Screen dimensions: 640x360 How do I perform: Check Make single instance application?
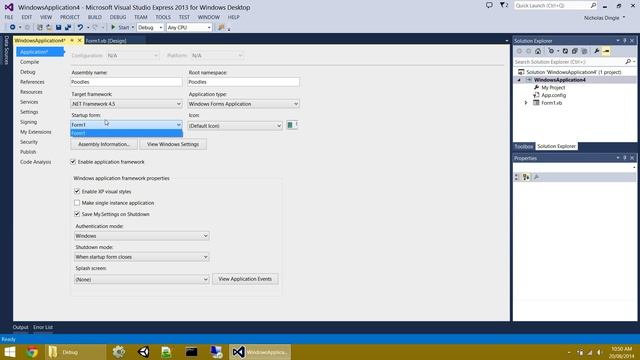pyautogui.click(x=77, y=203)
